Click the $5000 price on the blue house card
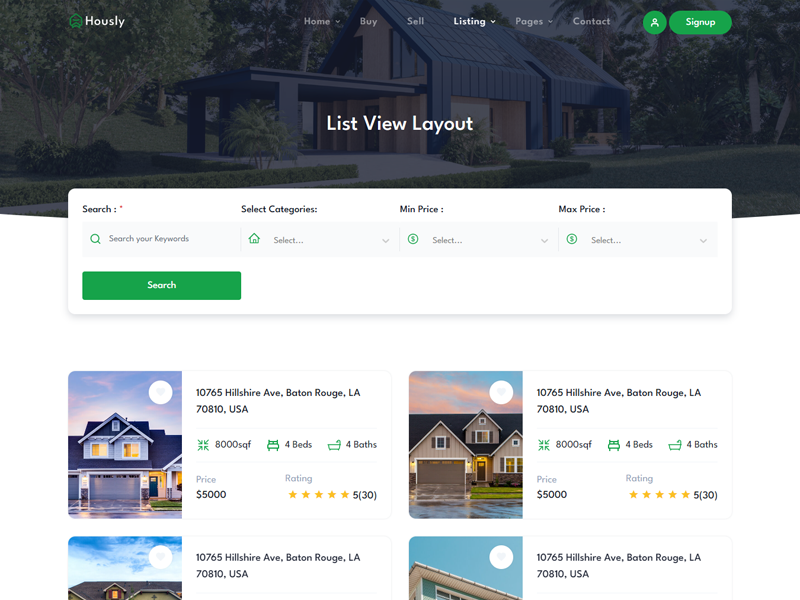The image size is (800, 600). coord(211,494)
